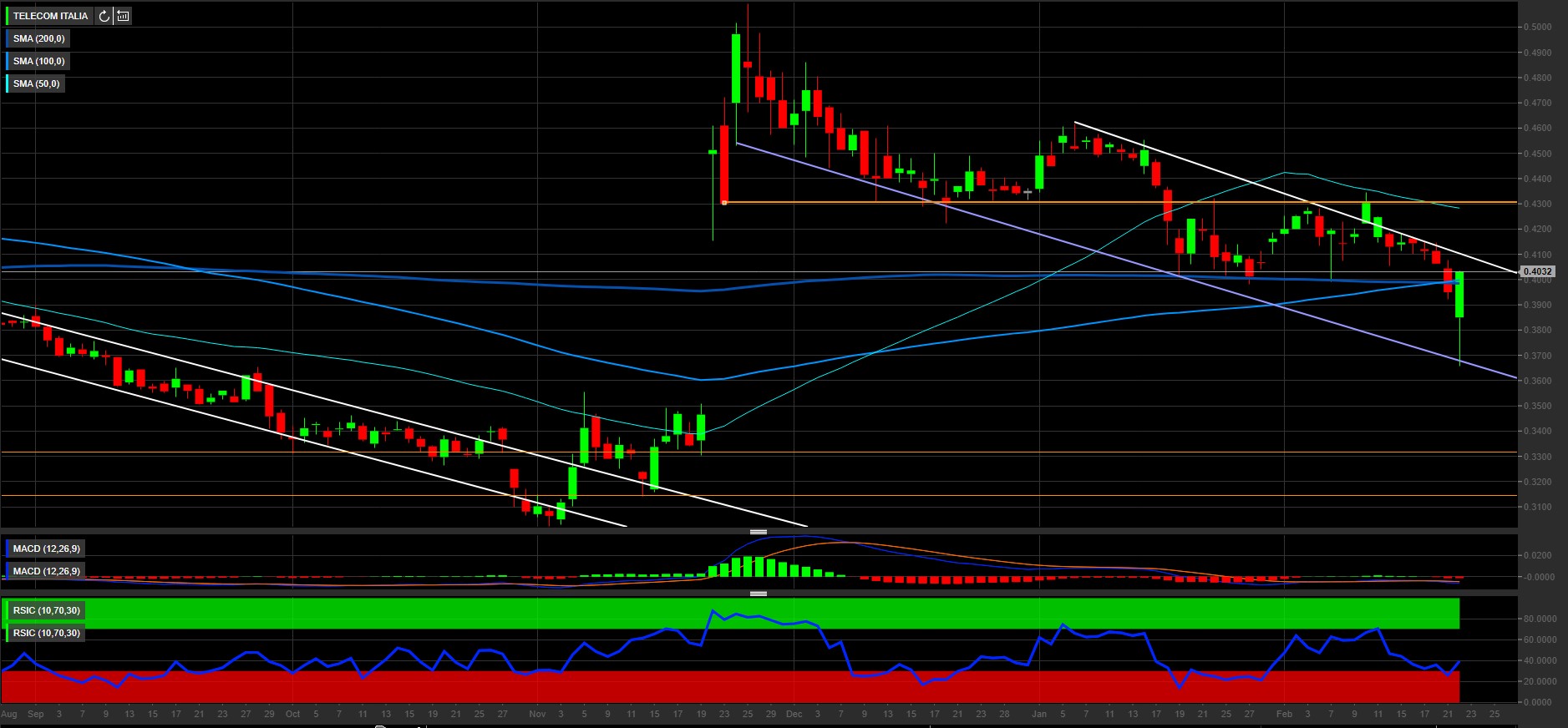1568x728 pixels.
Task: Click the current price tag 0.4032
Action: [x=1538, y=271]
